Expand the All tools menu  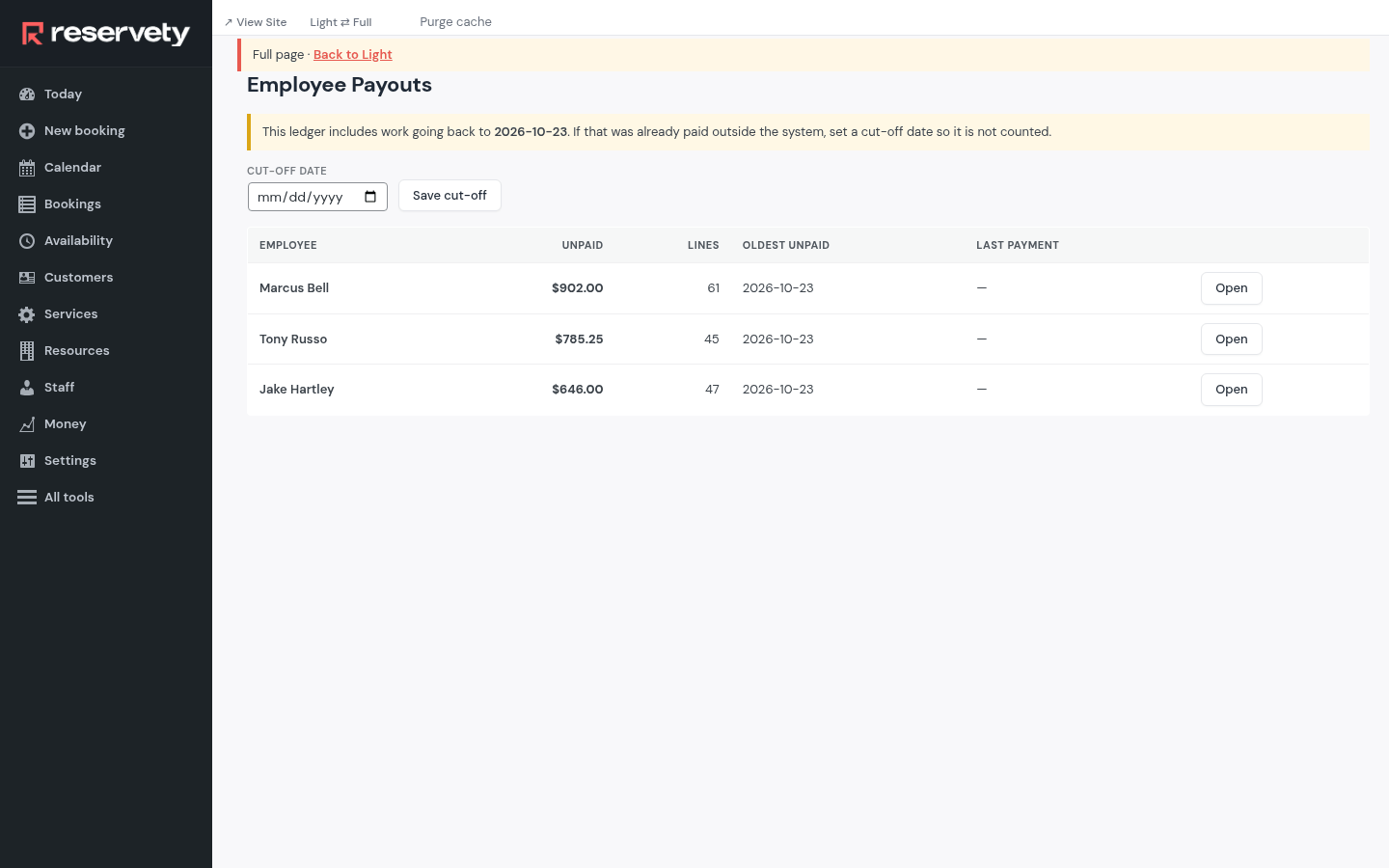[56, 498]
